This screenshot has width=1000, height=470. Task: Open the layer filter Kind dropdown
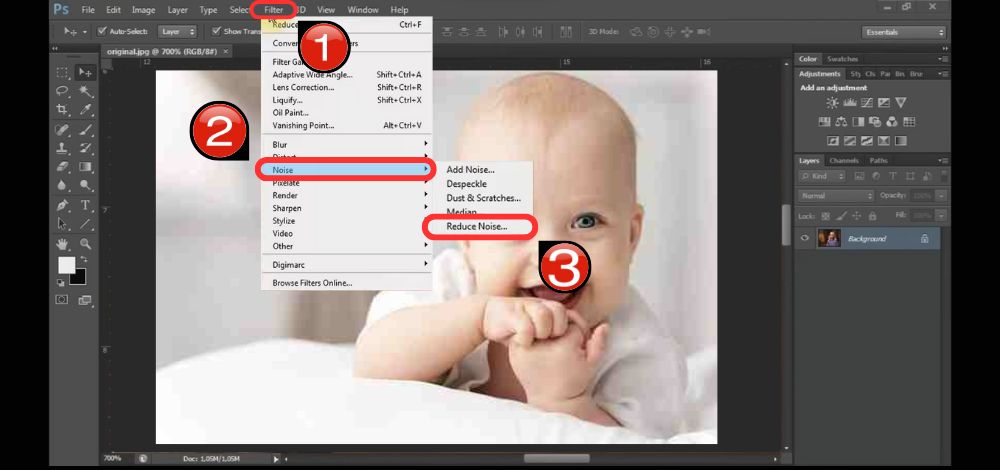pos(822,176)
